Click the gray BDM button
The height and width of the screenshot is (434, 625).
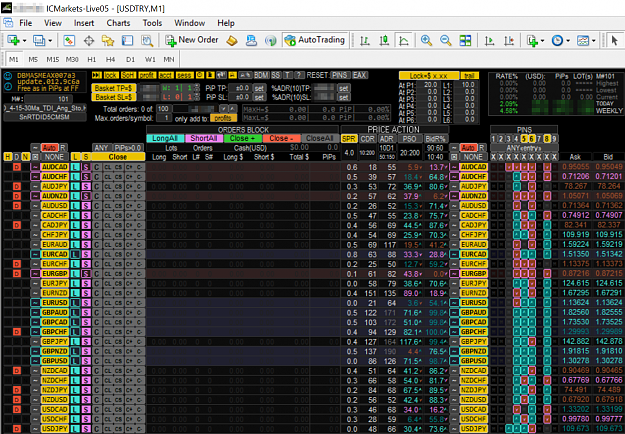261,75
